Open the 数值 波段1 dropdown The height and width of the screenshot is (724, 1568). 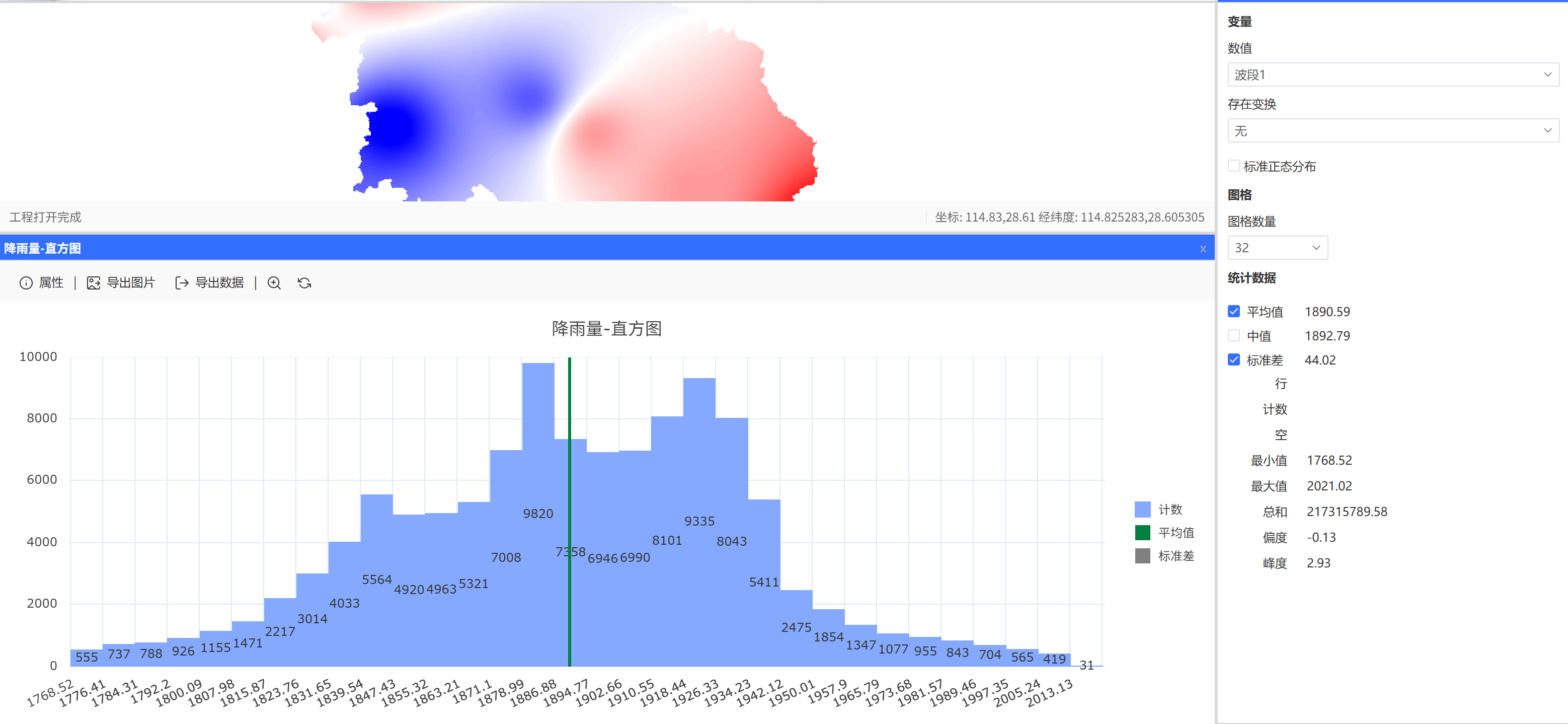pyautogui.click(x=1393, y=75)
